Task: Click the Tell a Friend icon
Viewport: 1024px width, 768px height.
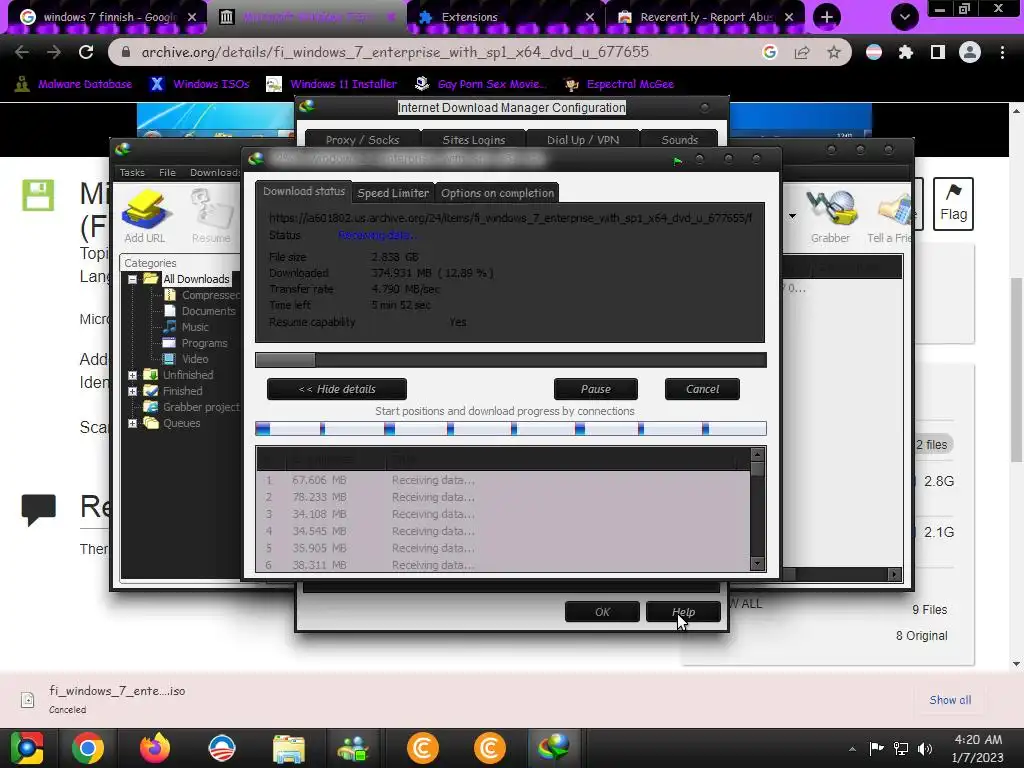Action: tap(889, 216)
